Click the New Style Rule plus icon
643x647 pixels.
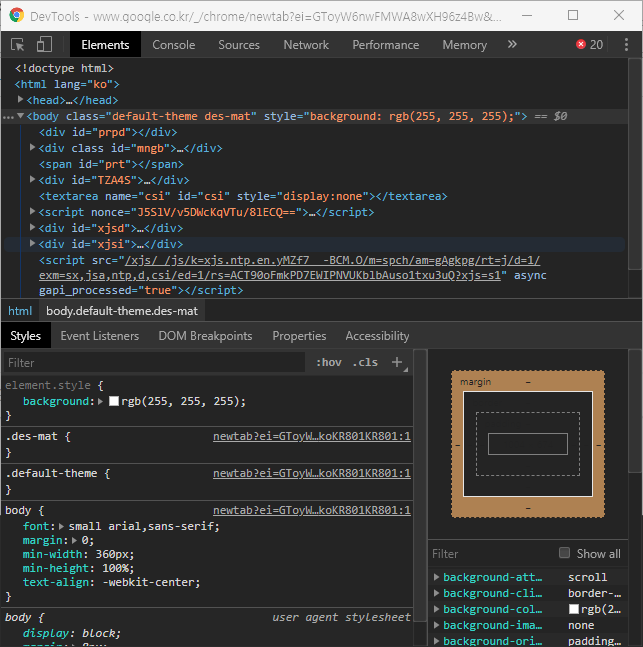coord(397,362)
